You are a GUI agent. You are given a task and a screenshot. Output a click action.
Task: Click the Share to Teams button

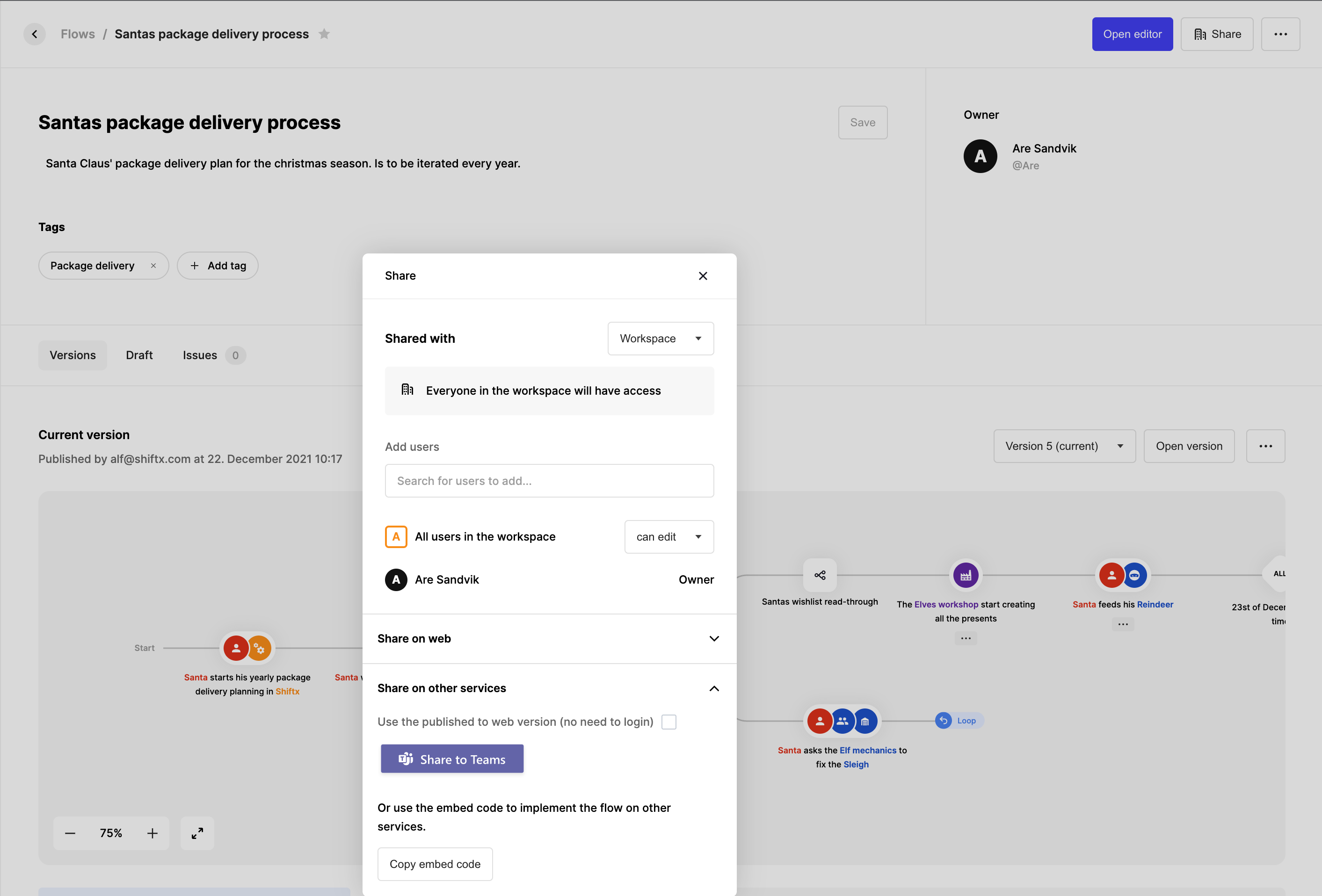point(452,759)
